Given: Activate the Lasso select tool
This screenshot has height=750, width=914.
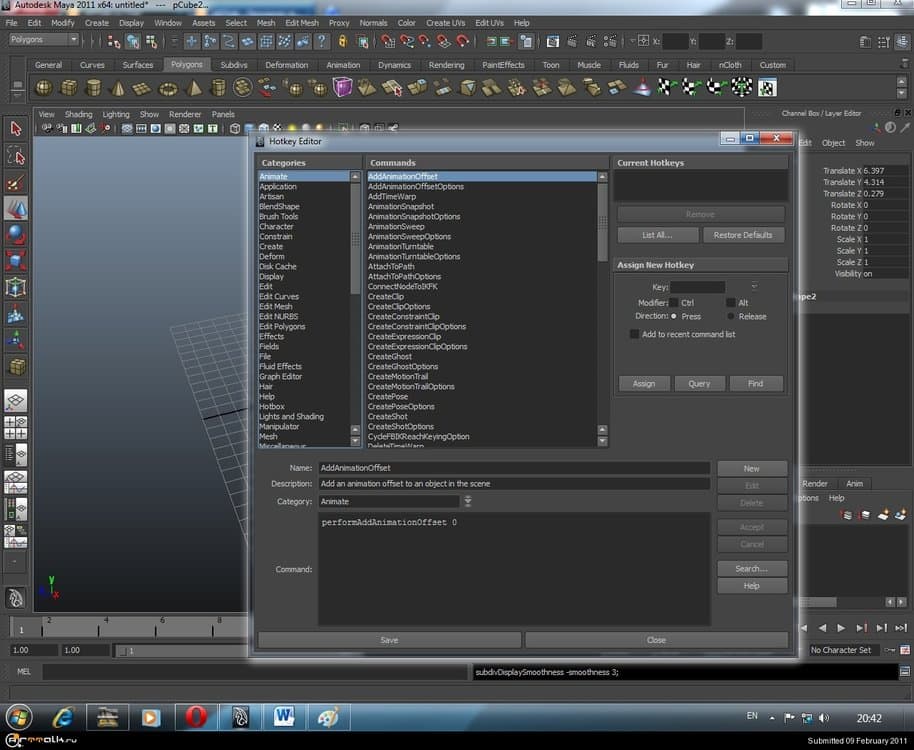Looking at the screenshot, I should [16, 156].
